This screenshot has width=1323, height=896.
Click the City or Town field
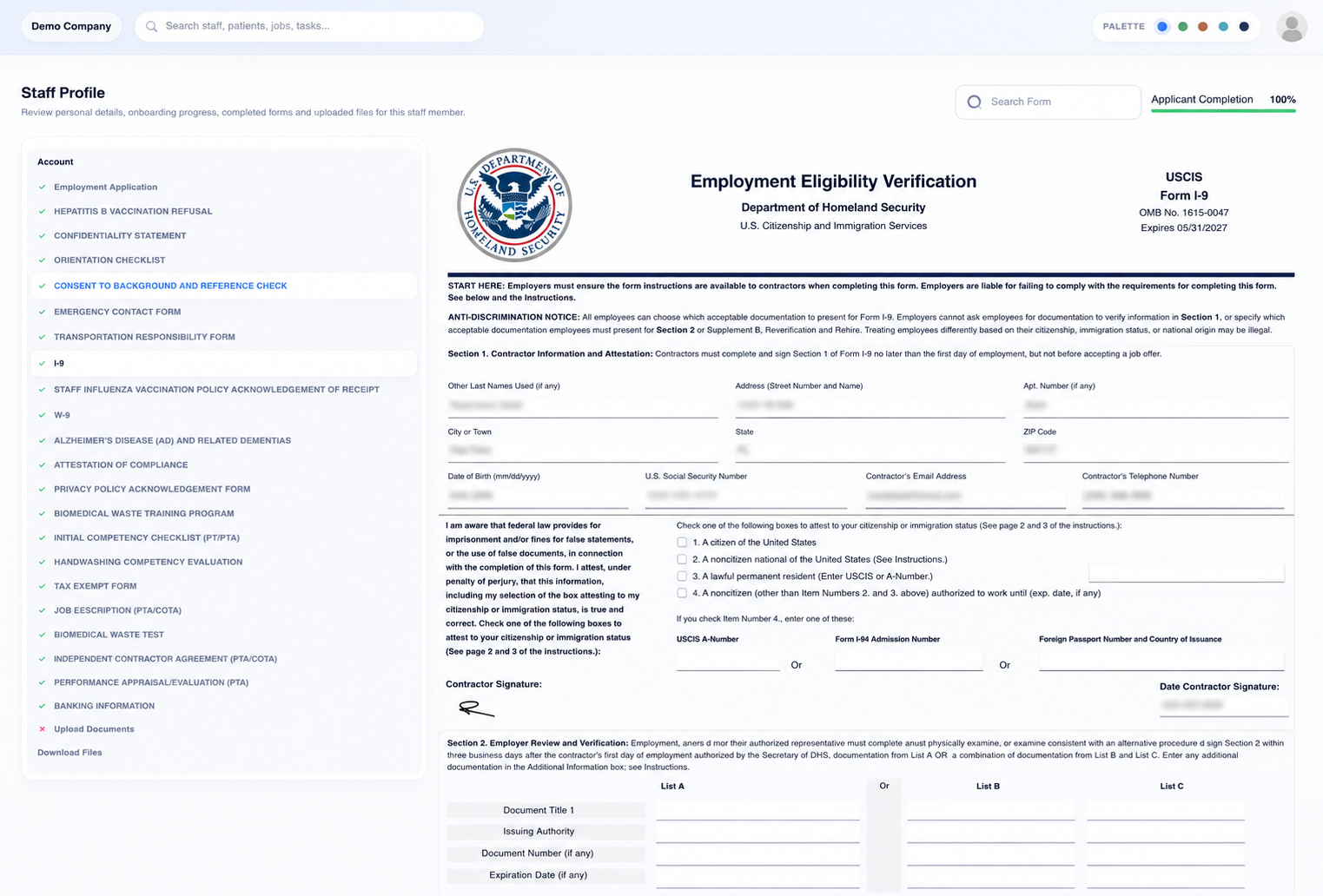coord(583,451)
